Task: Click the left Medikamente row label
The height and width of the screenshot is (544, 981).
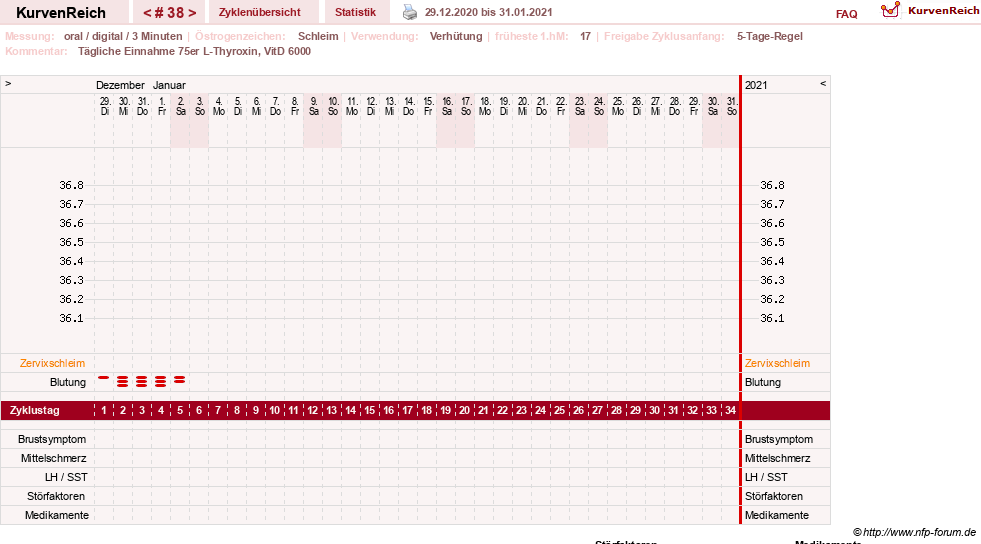Action: coord(57,515)
